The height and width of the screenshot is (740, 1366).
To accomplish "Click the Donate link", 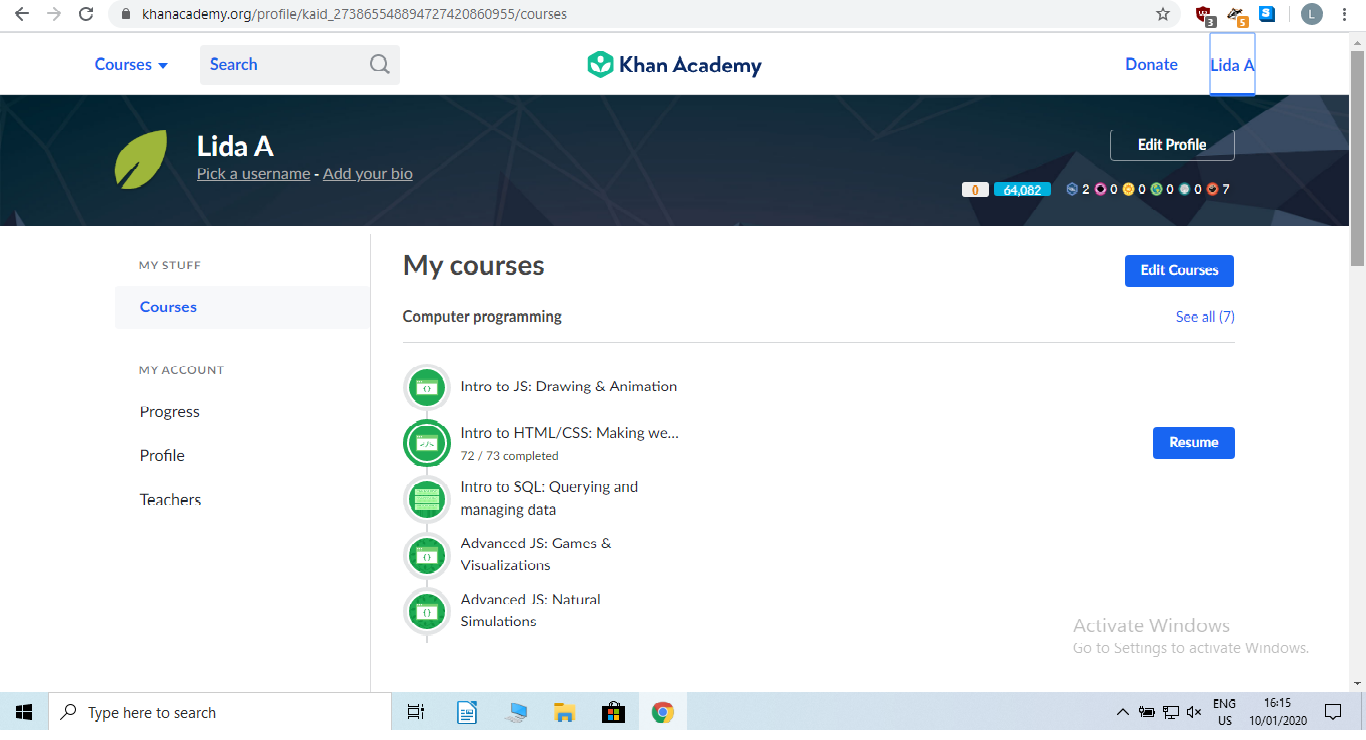I will tap(1151, 64).
